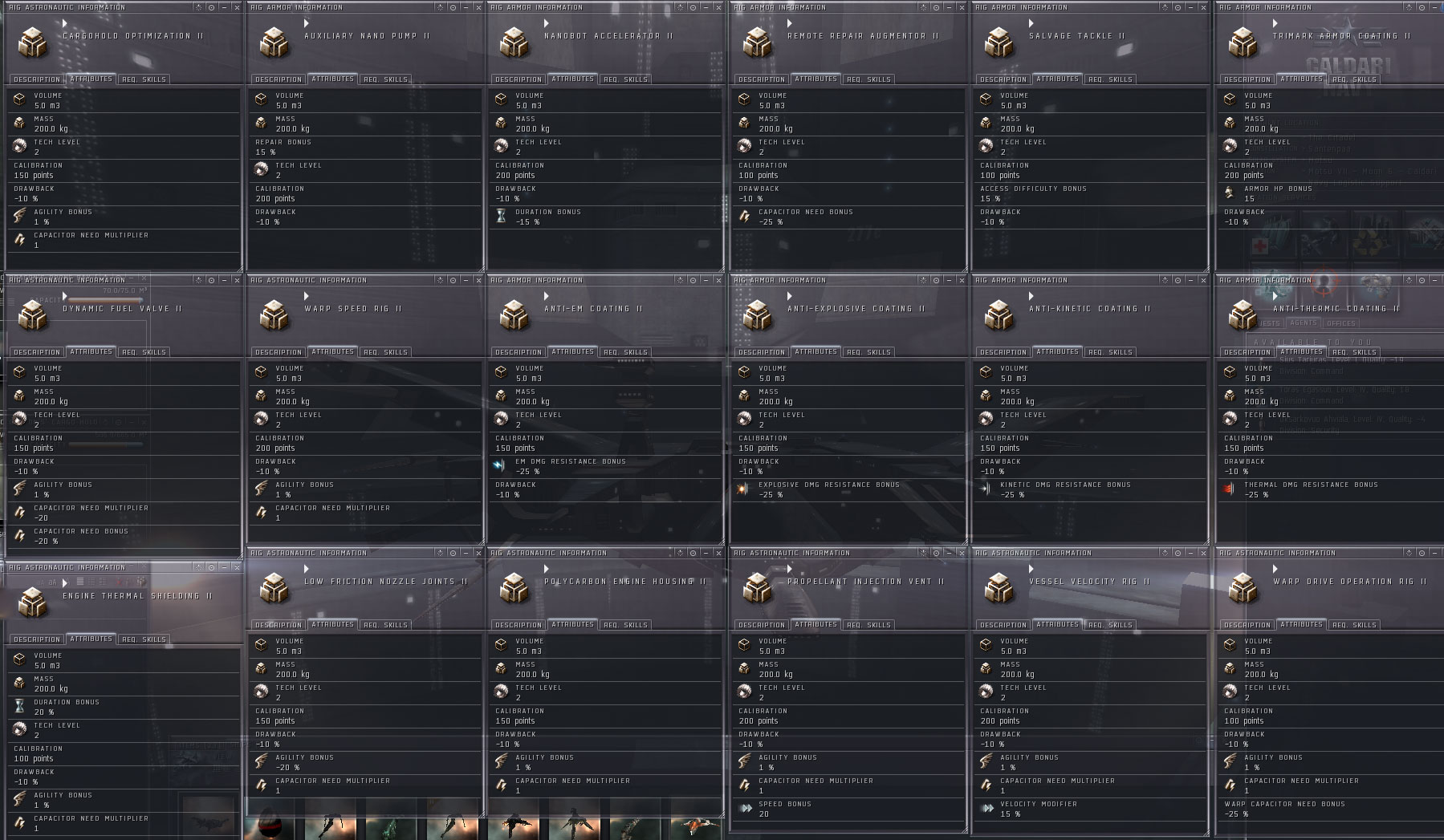This screenshot has height=840, width=1444.
Task: Open Description tab in Engine Thermal Shielding II window
Action: click(37, 639)
